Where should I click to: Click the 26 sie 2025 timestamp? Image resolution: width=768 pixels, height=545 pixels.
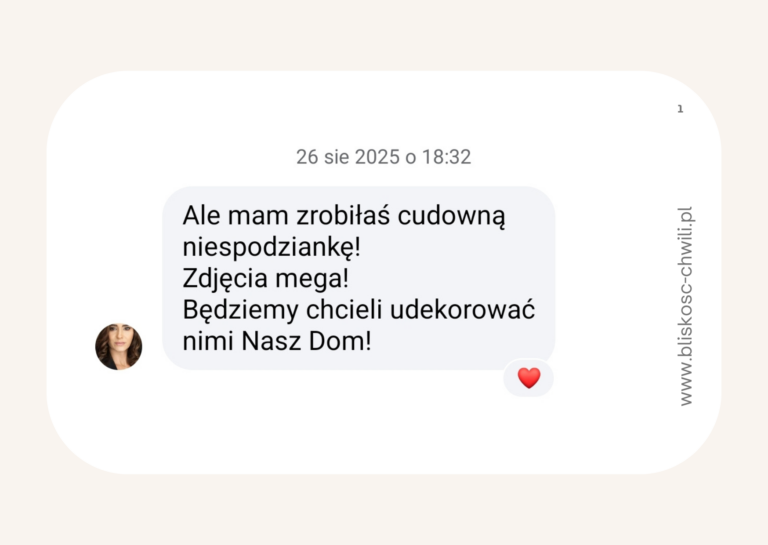pos(384,157)
